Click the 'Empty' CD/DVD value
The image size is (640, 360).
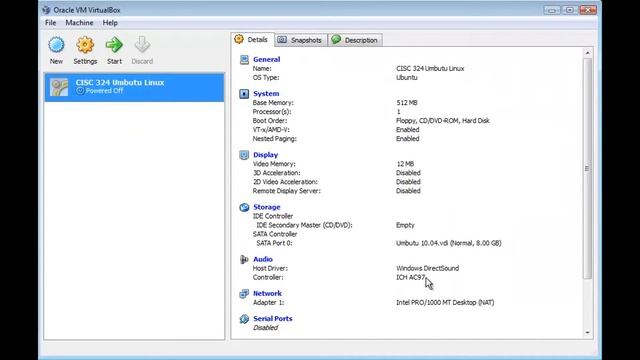click(405, 225)
